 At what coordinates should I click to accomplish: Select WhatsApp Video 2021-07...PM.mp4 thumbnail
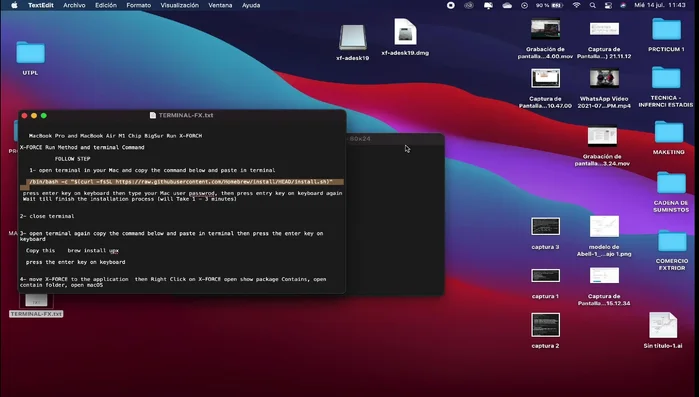point(604,78)
